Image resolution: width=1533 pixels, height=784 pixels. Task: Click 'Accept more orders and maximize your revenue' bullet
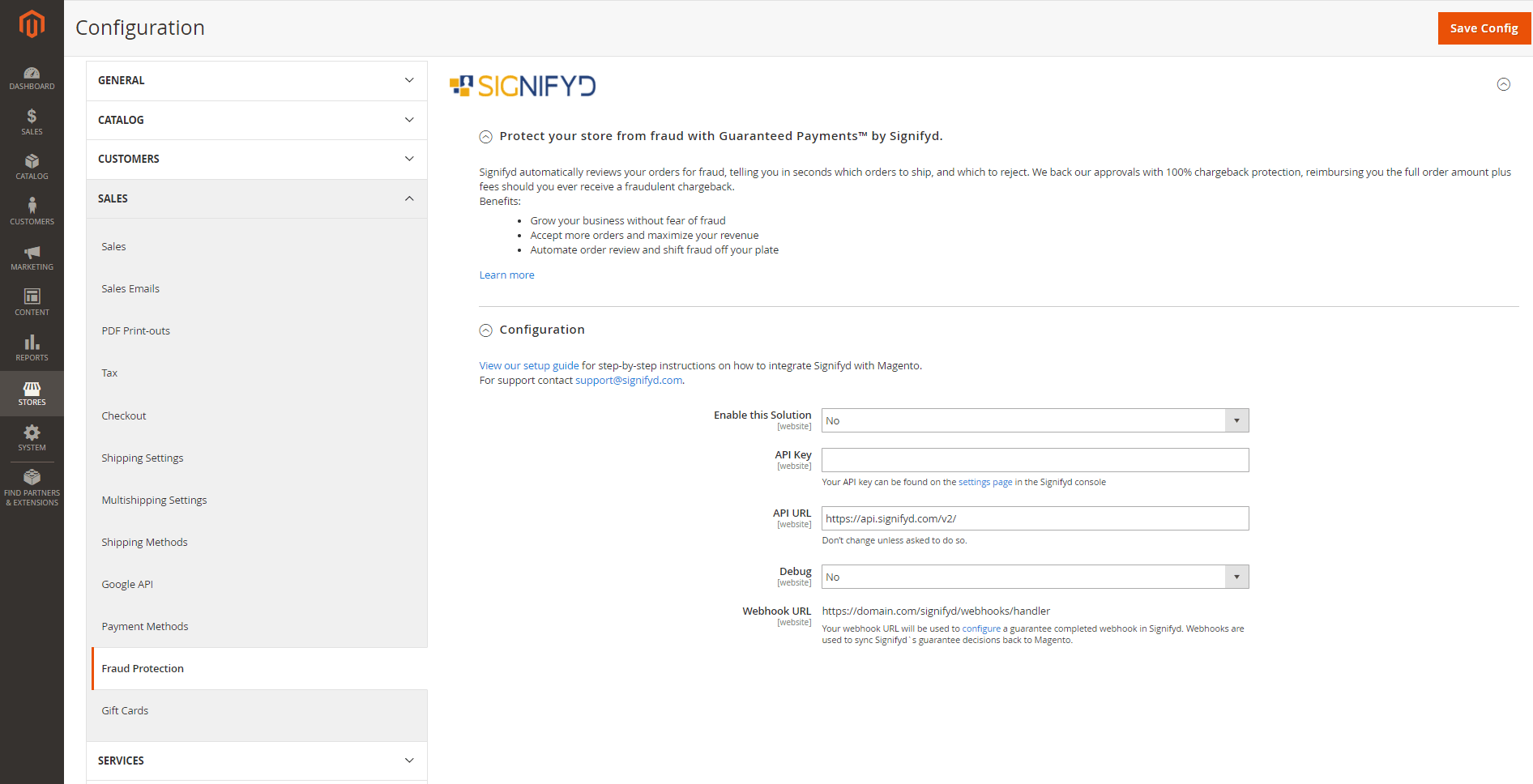tap(644, 235)
